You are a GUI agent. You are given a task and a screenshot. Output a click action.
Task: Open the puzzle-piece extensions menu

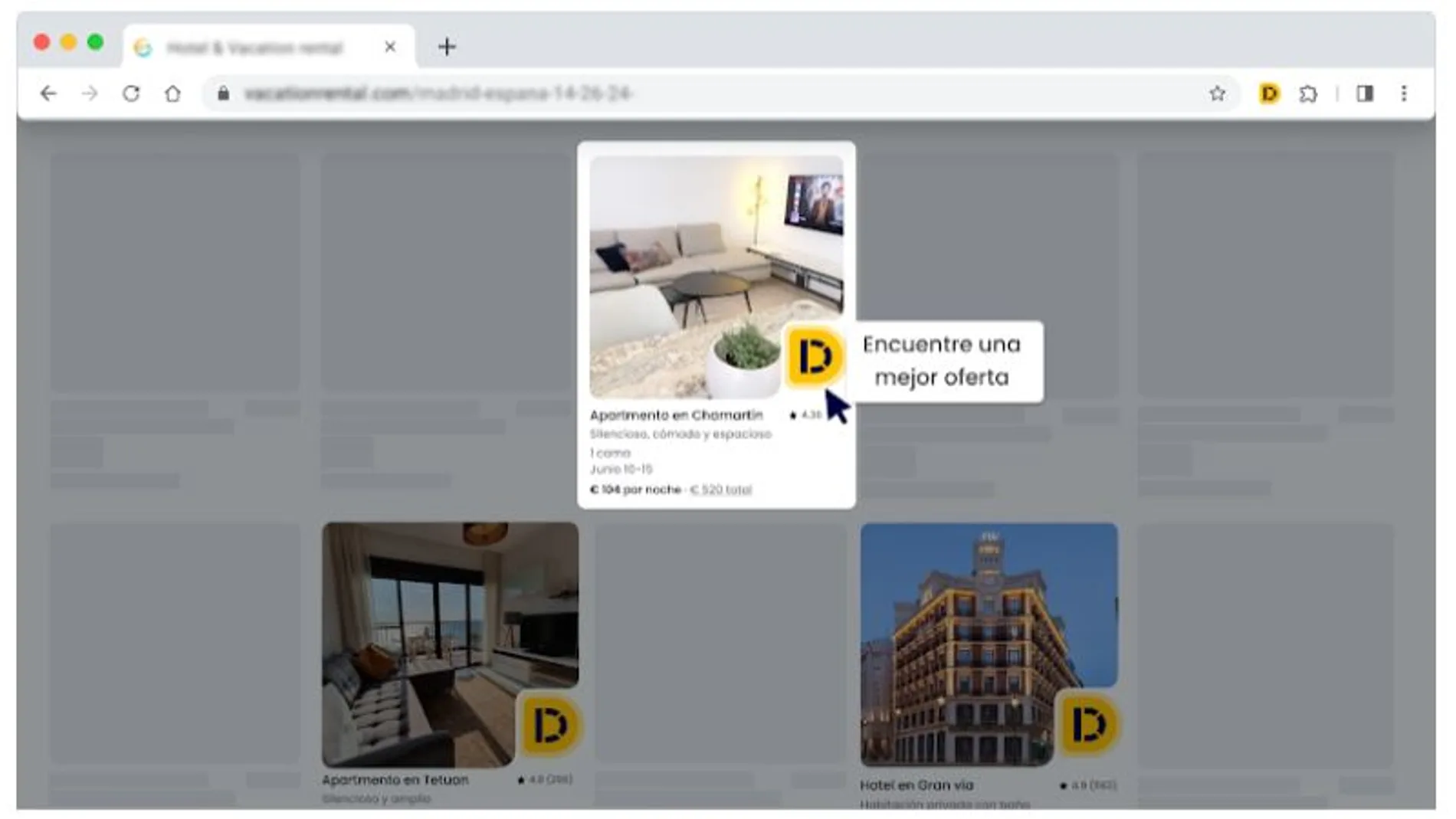[1308, 93]
